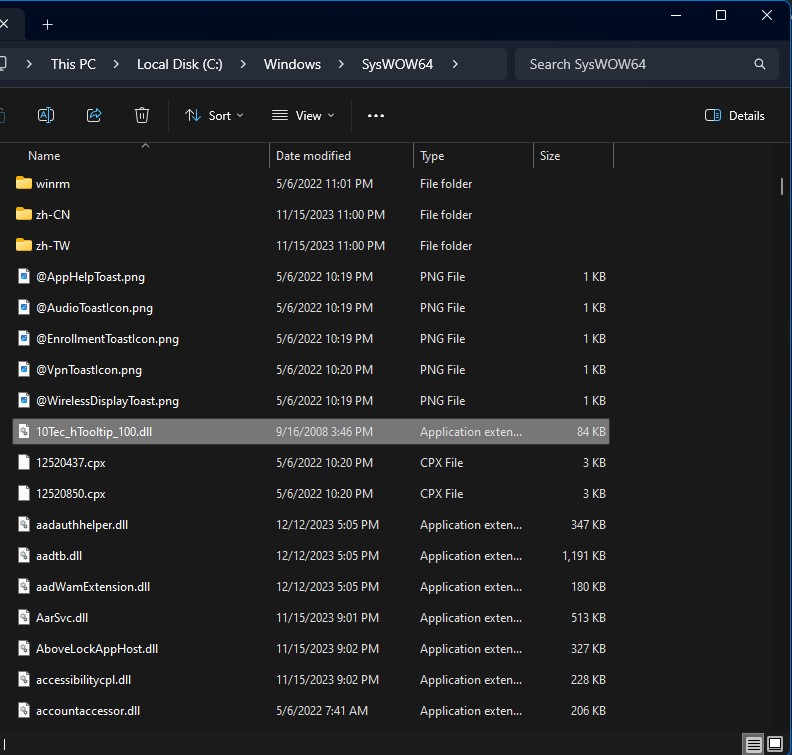Screen dimensions: 792x755
Task: Click the 12520850.cpx file icon
Action: pos(24,493)
